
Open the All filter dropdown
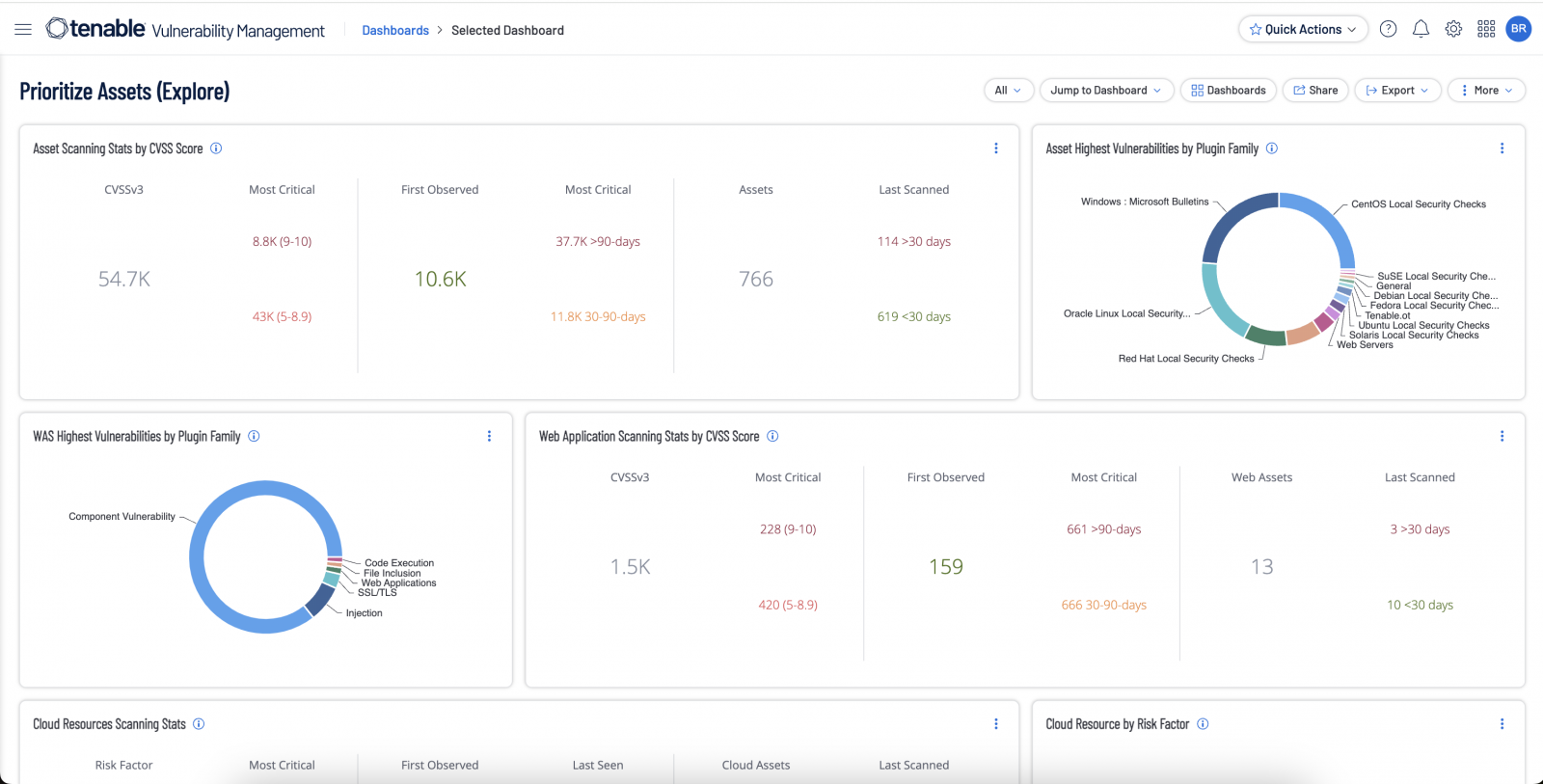point(1008,91)
